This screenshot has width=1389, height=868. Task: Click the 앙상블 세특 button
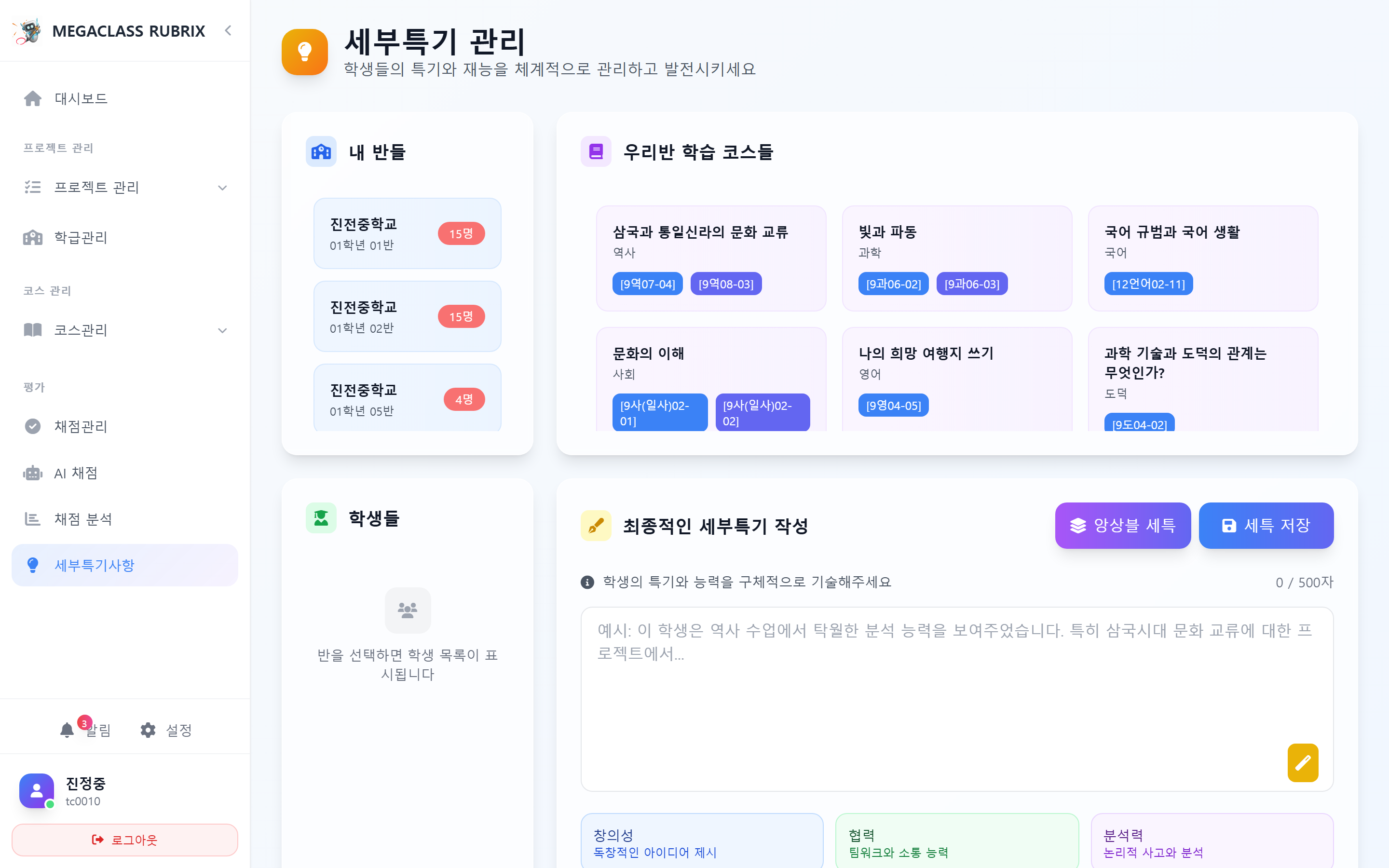point(1123,525)
